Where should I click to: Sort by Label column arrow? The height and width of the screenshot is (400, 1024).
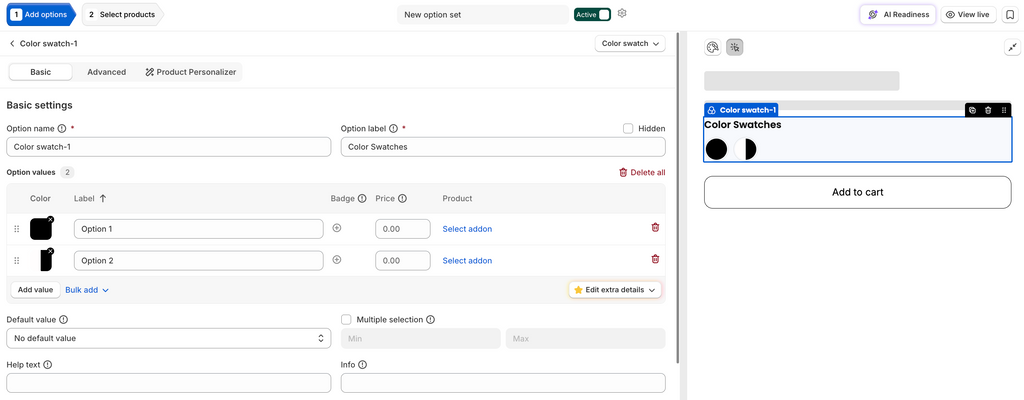[103, 199]
